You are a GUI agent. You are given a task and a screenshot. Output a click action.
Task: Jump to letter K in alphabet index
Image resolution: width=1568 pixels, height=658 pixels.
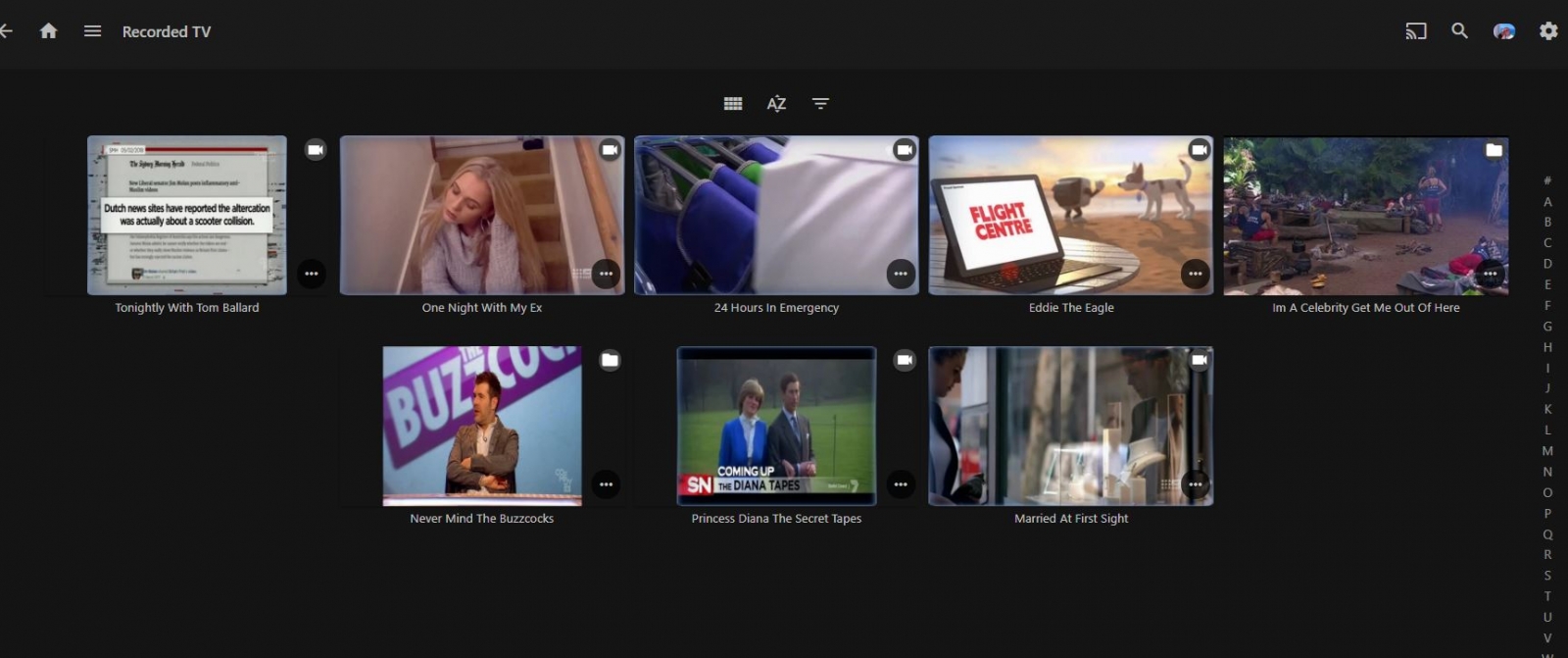point(1547,409)
